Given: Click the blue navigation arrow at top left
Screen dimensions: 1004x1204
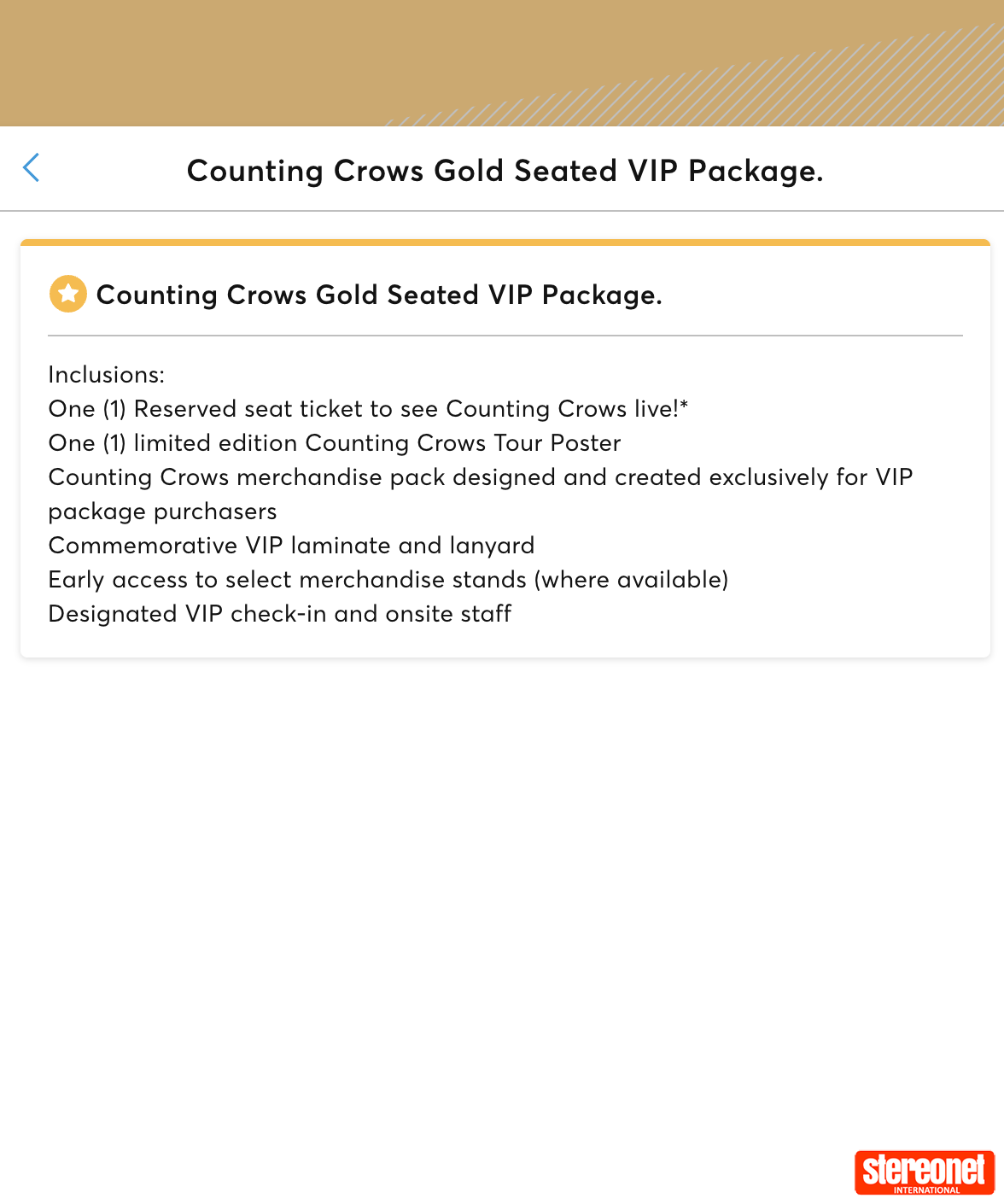Looking at the screenshot, I should coord(31,168).
